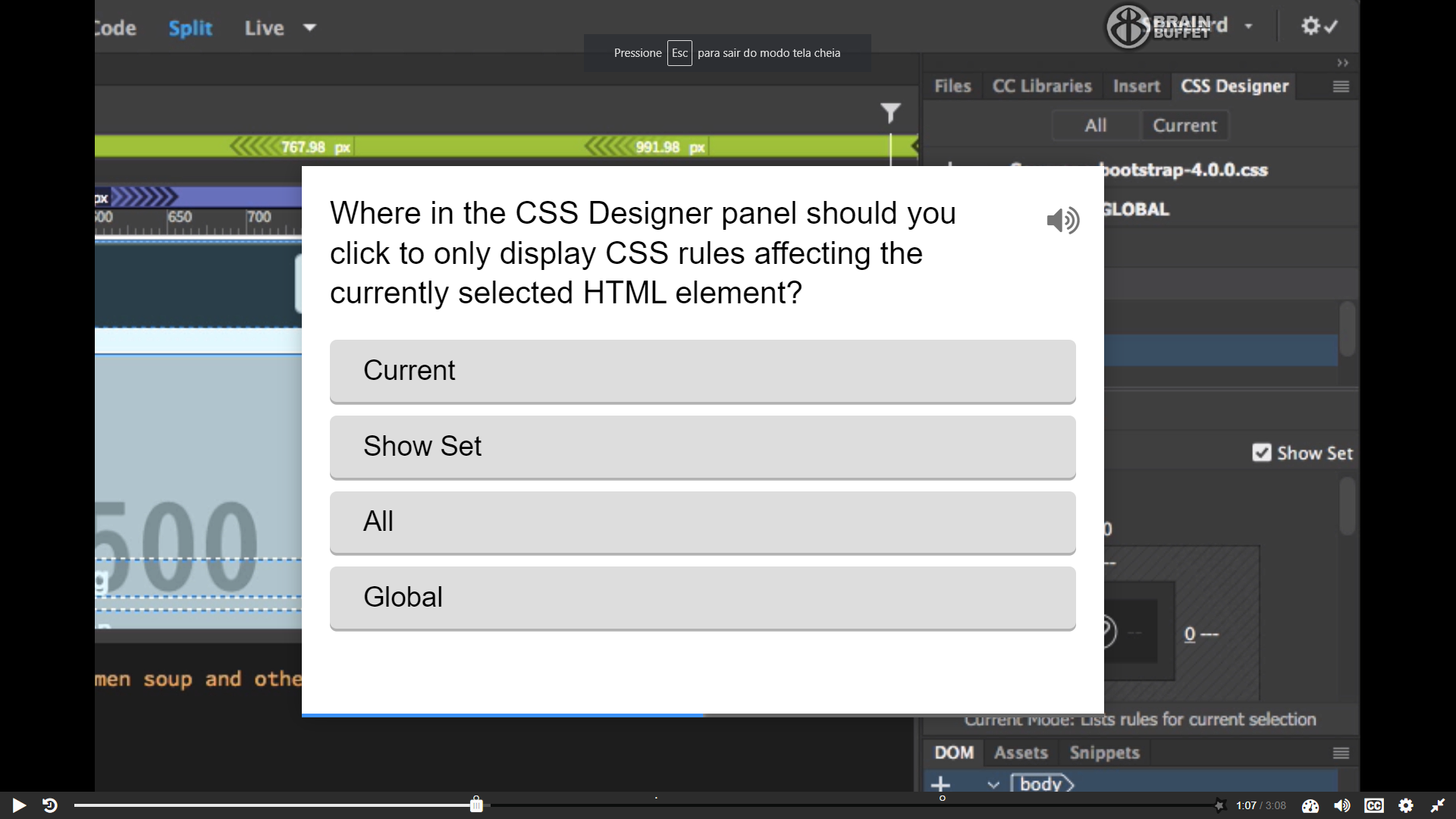Image resolution: width=1456 pixels, height=819 pixels.
Task: Exit fullscreen using arrows icon
Action: pyautogui.click(x=1437, y=805)
